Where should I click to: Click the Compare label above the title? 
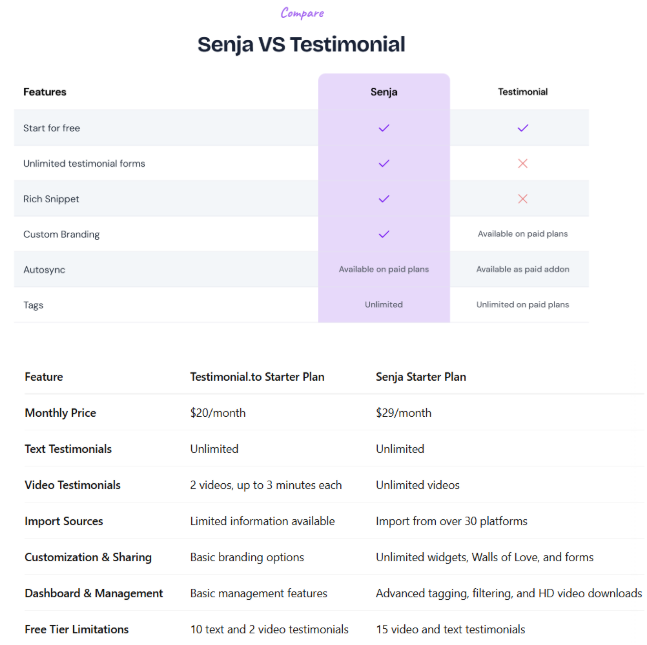click(302, 13)
